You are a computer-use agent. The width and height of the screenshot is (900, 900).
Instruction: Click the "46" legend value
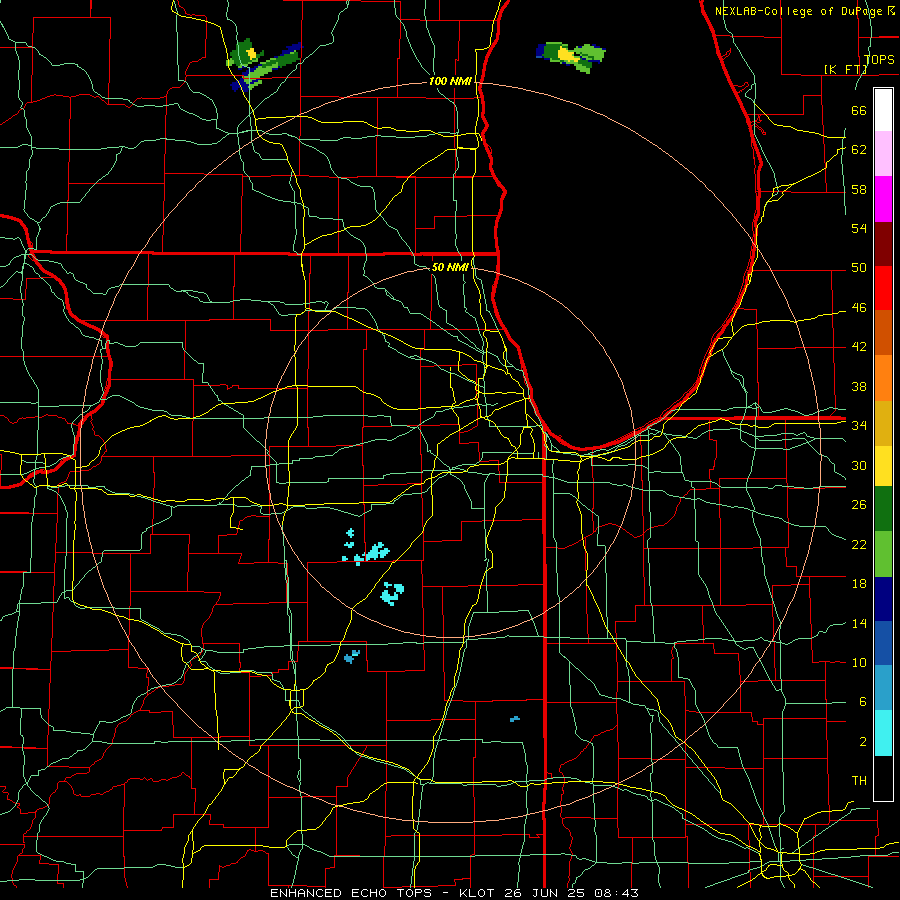[x=859, y=308]
